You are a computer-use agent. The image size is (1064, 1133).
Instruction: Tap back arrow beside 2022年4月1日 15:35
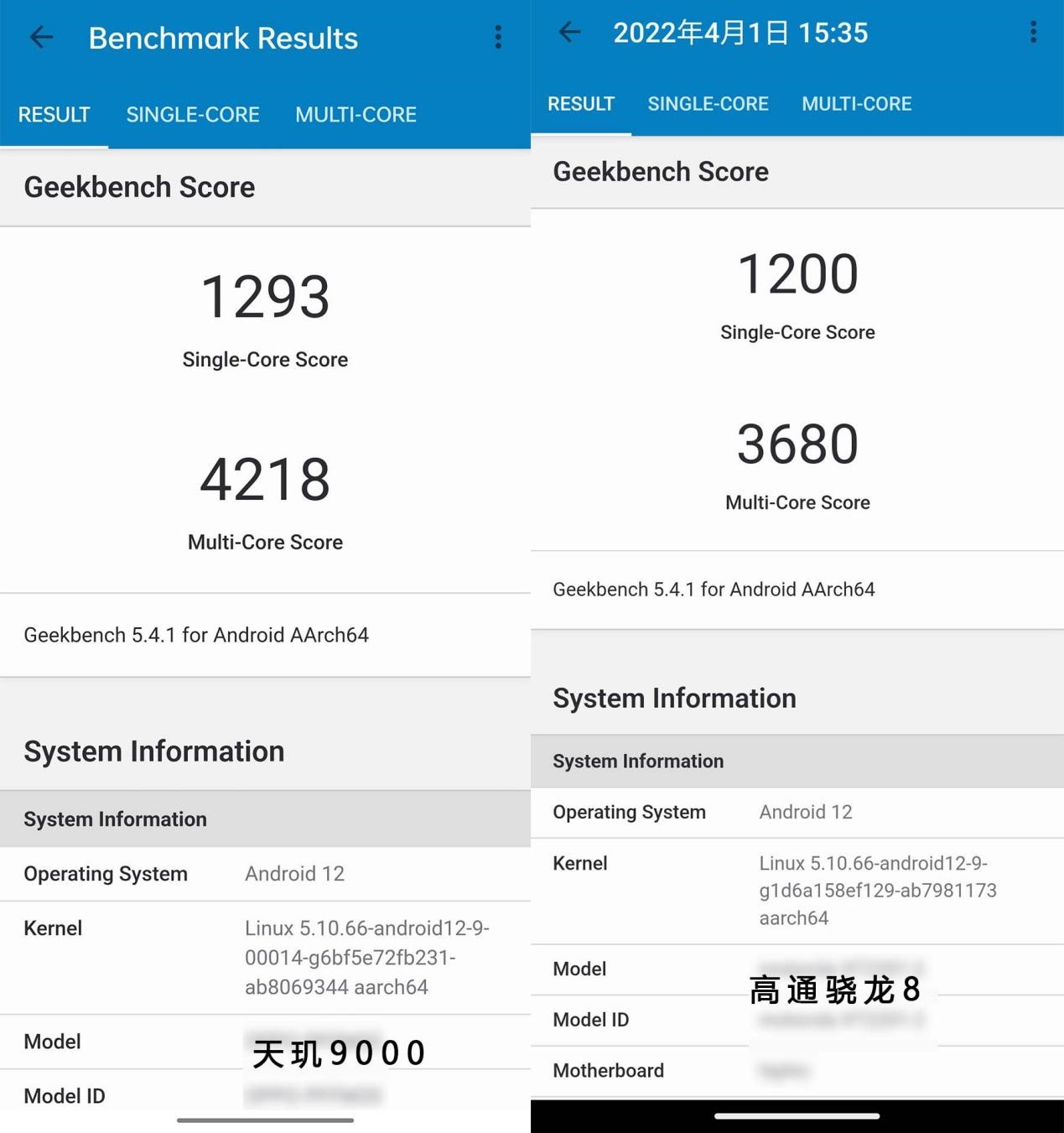(570, 32)
